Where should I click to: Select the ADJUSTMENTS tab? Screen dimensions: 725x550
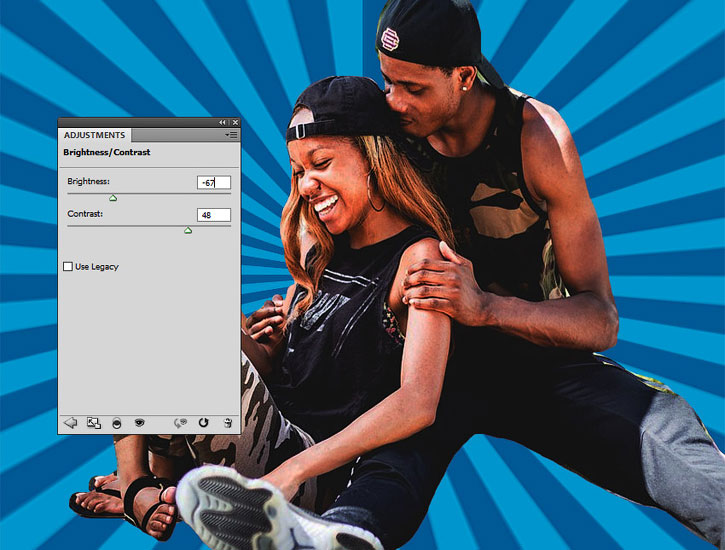[x=95, y=135]
